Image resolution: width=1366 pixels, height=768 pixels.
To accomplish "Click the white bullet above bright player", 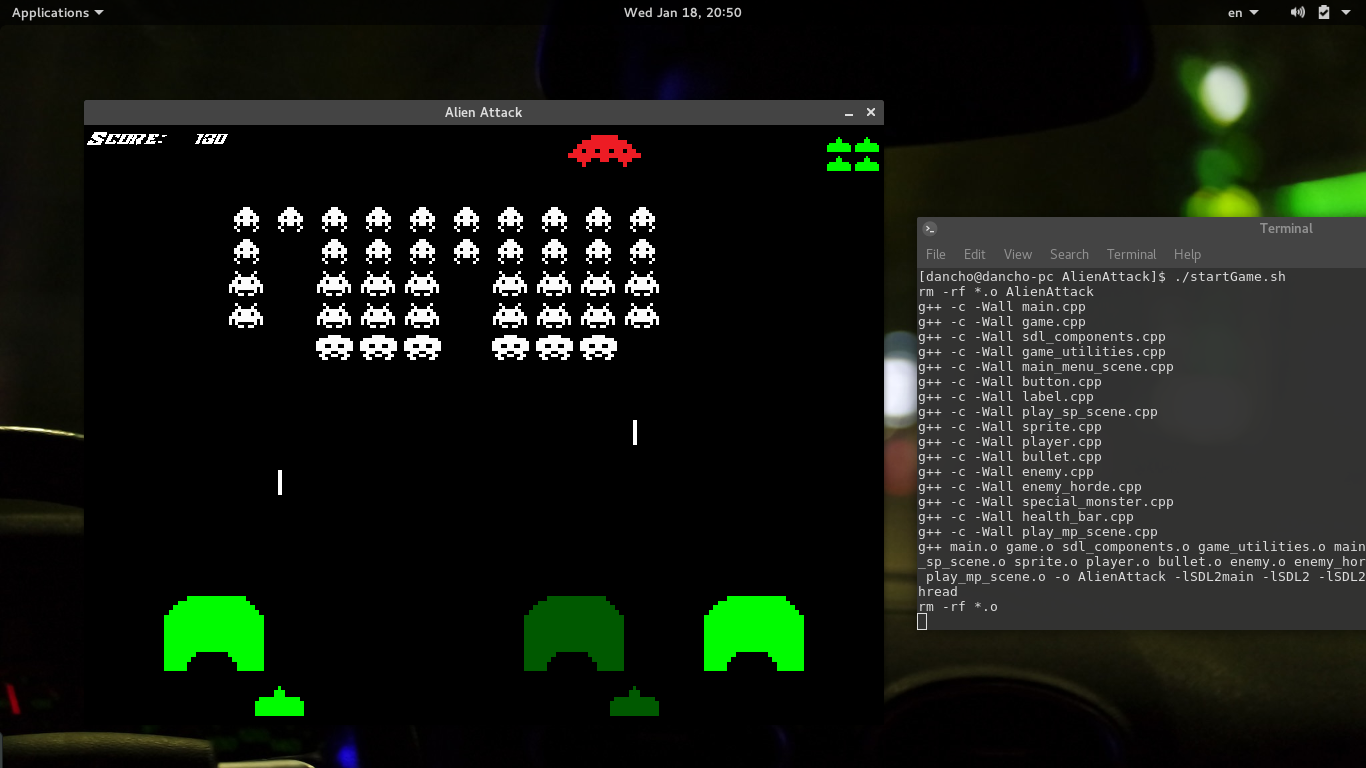I will (280, 482).
